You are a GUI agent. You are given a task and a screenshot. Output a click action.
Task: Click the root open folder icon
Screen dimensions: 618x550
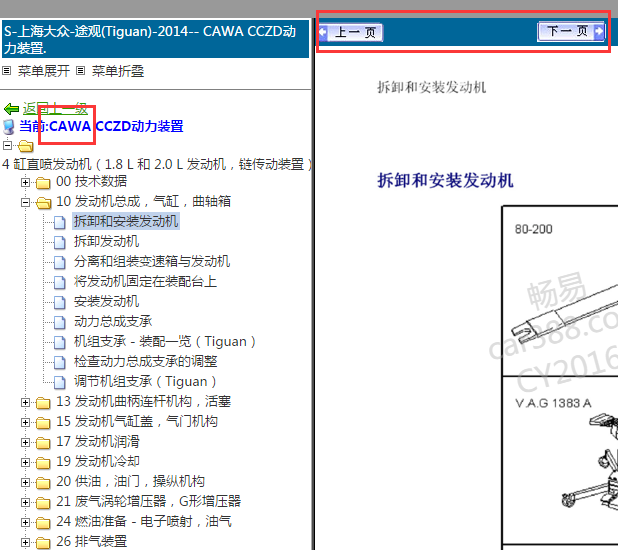click(x=26, y=146)
